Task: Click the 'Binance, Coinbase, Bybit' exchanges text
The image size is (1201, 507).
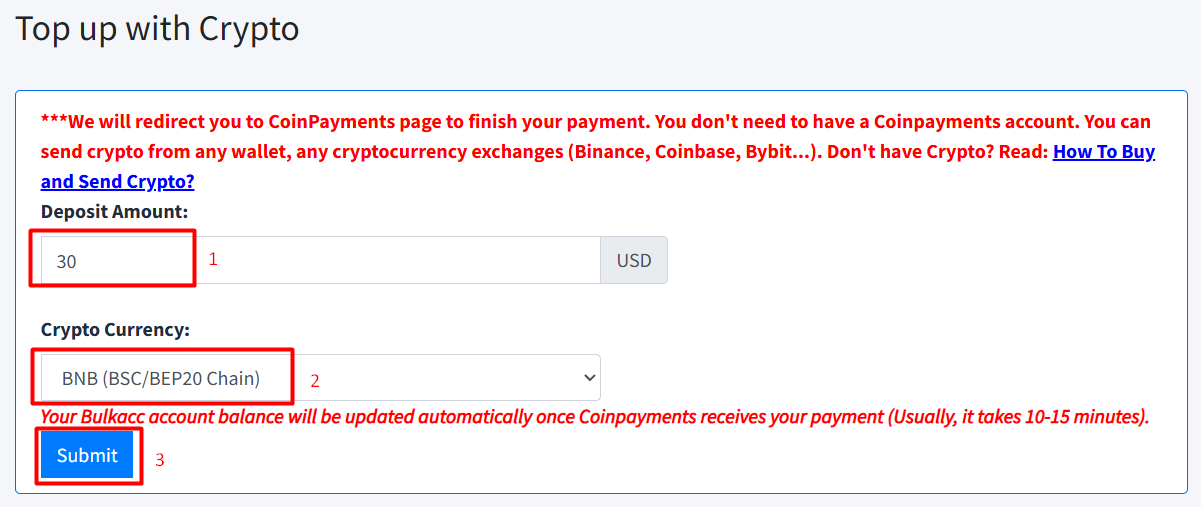Action: click(x=680, y=152)
